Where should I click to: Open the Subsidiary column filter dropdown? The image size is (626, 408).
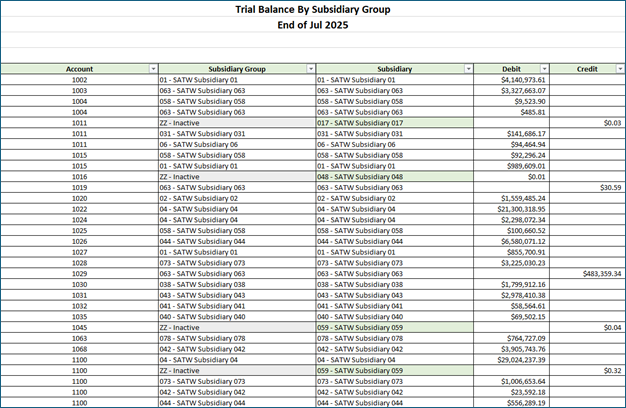[x=468, y=69]
